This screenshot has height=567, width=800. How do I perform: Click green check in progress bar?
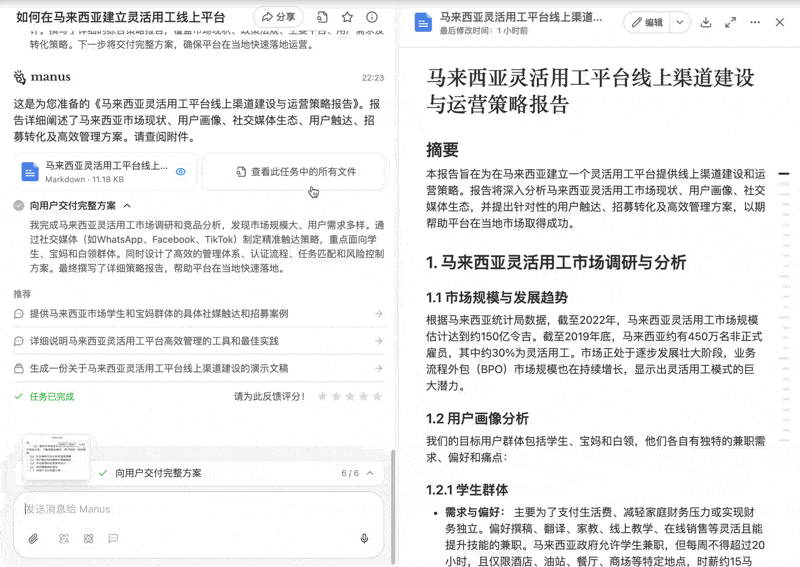103,473
